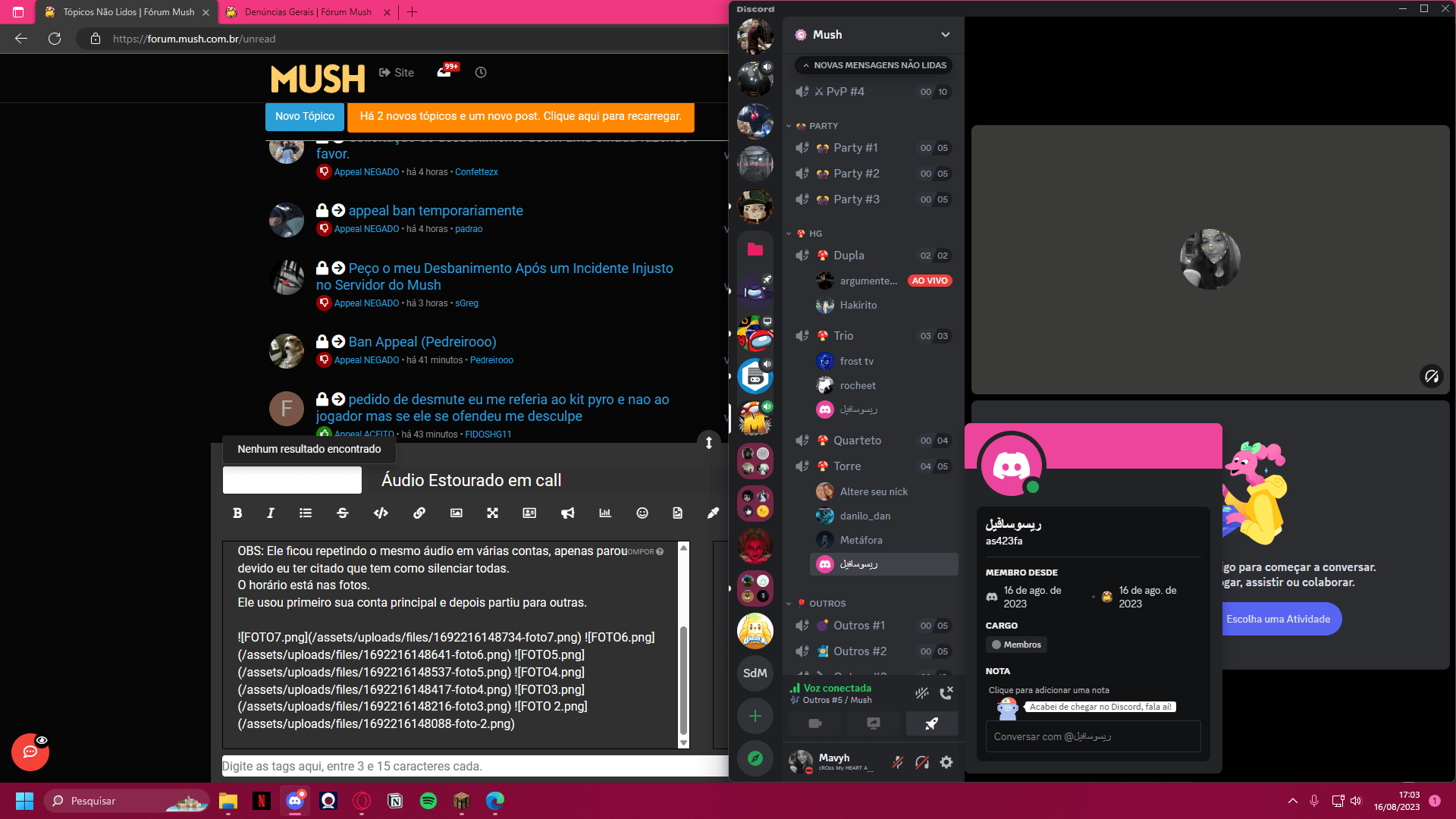Join the Outros #2 voice channel
The image size is (1456, 819).
[874, 651]
